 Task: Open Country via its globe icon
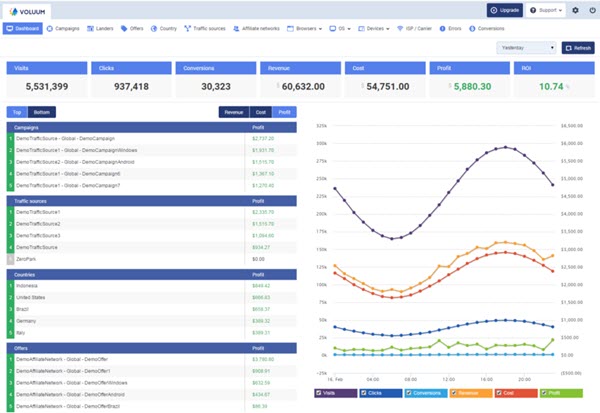click(x=153, y=29)
